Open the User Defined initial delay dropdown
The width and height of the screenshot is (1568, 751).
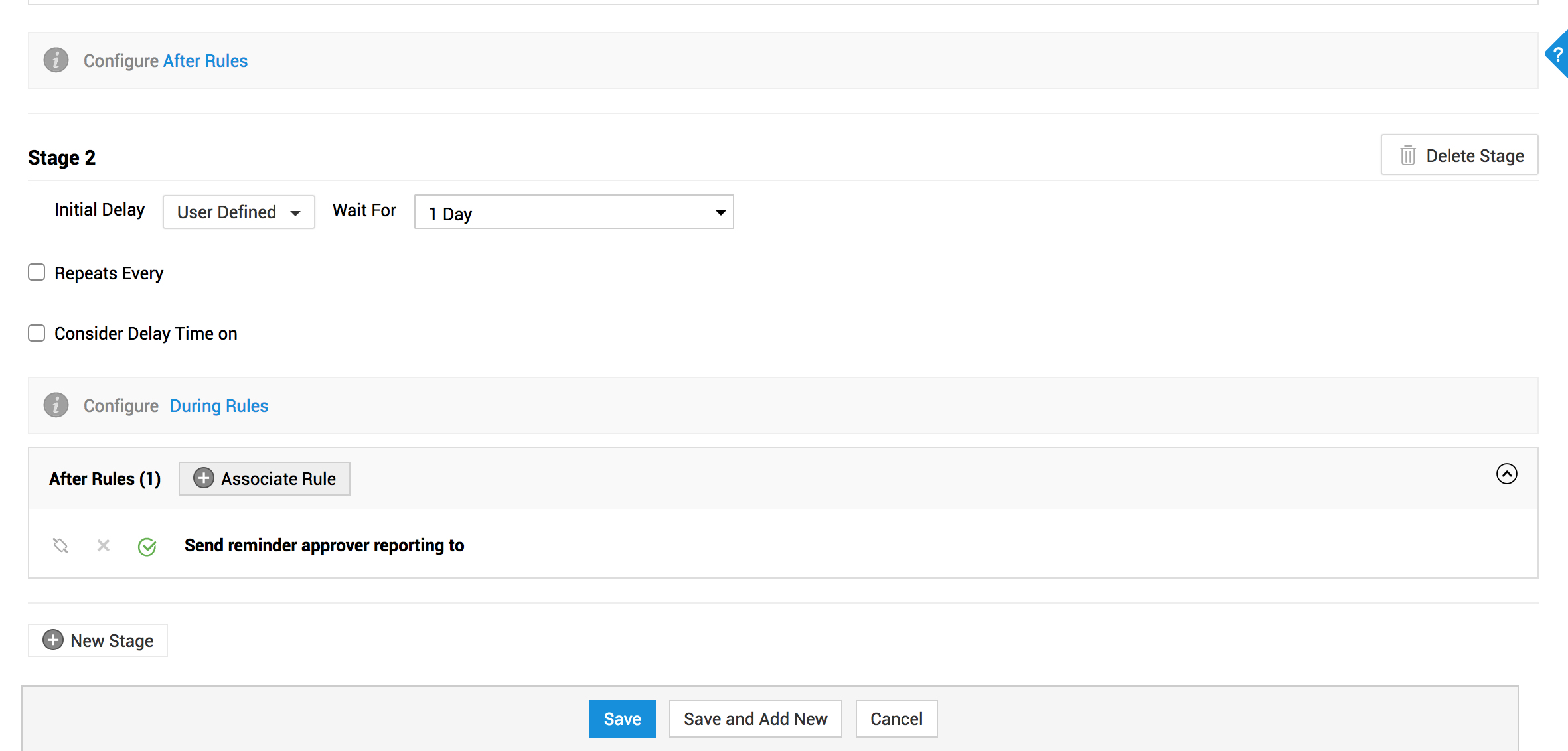pyautogui.click(x=238, y=212)
